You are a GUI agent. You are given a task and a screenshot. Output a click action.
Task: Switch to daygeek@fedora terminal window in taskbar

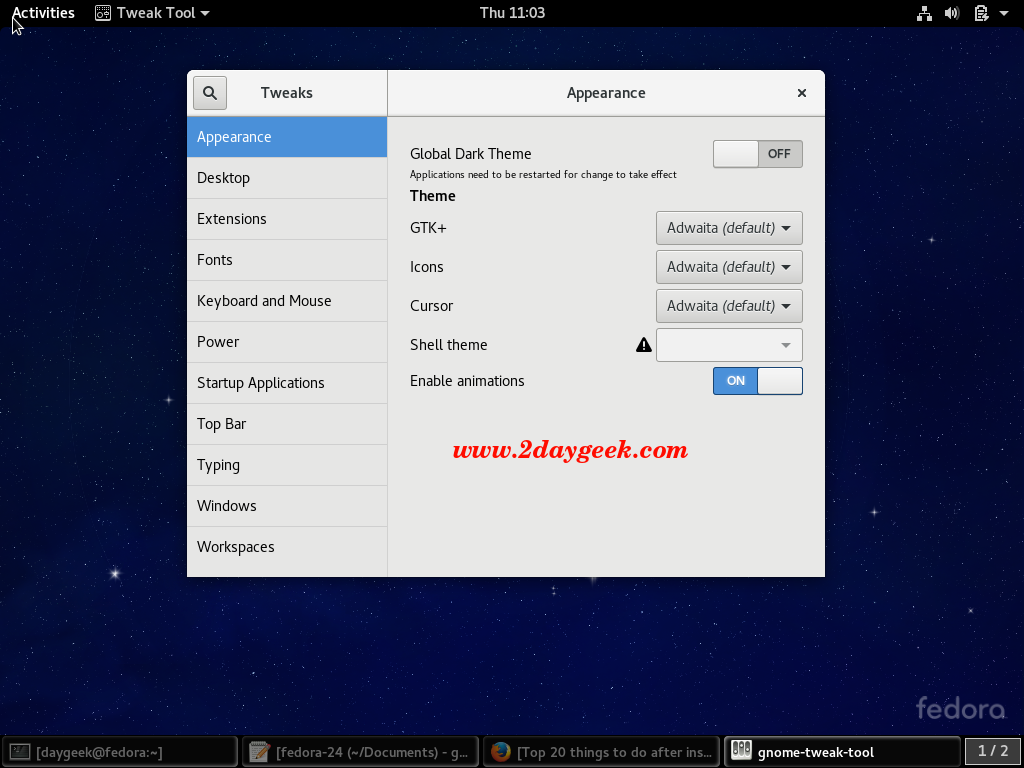point(120,752)
